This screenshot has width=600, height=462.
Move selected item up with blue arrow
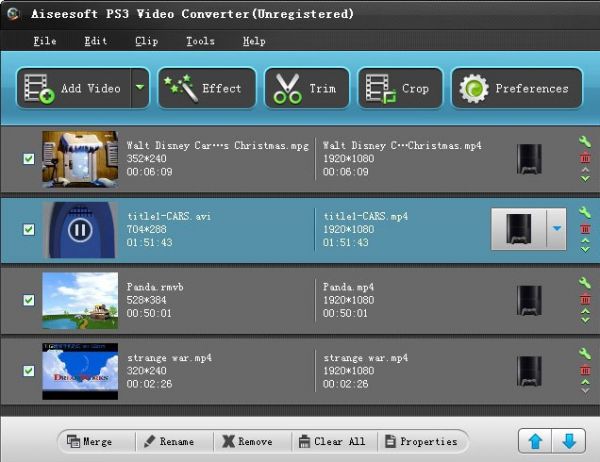535,441
